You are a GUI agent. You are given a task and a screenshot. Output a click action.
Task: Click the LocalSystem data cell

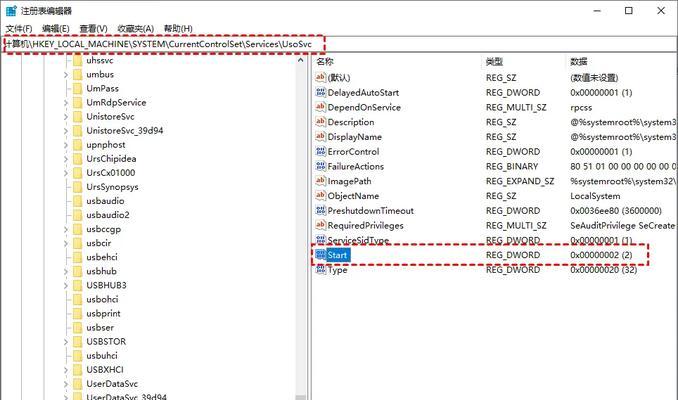[595, 196]
